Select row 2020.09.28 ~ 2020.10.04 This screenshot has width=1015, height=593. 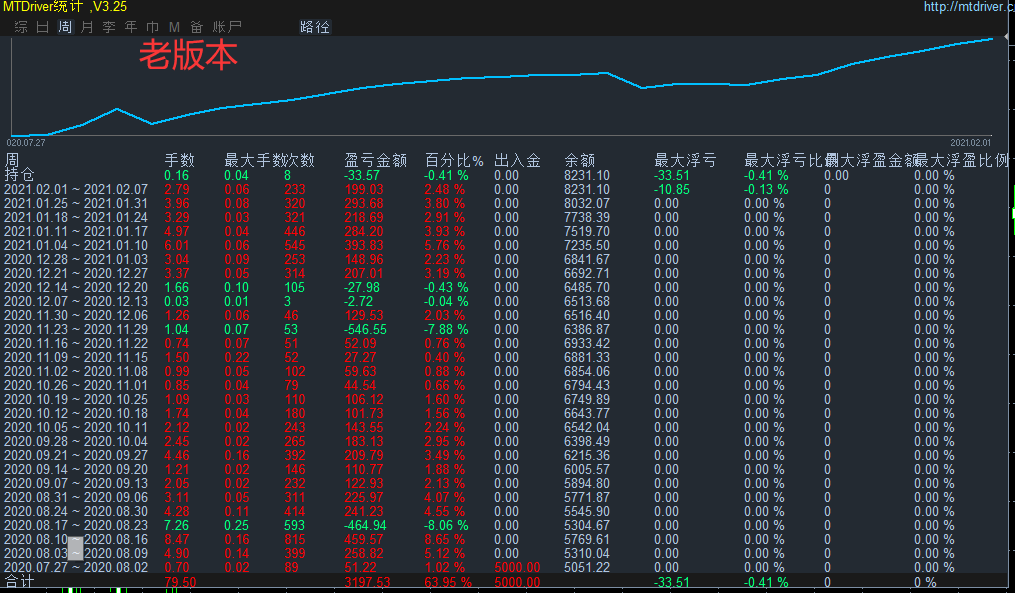[76, 442]
